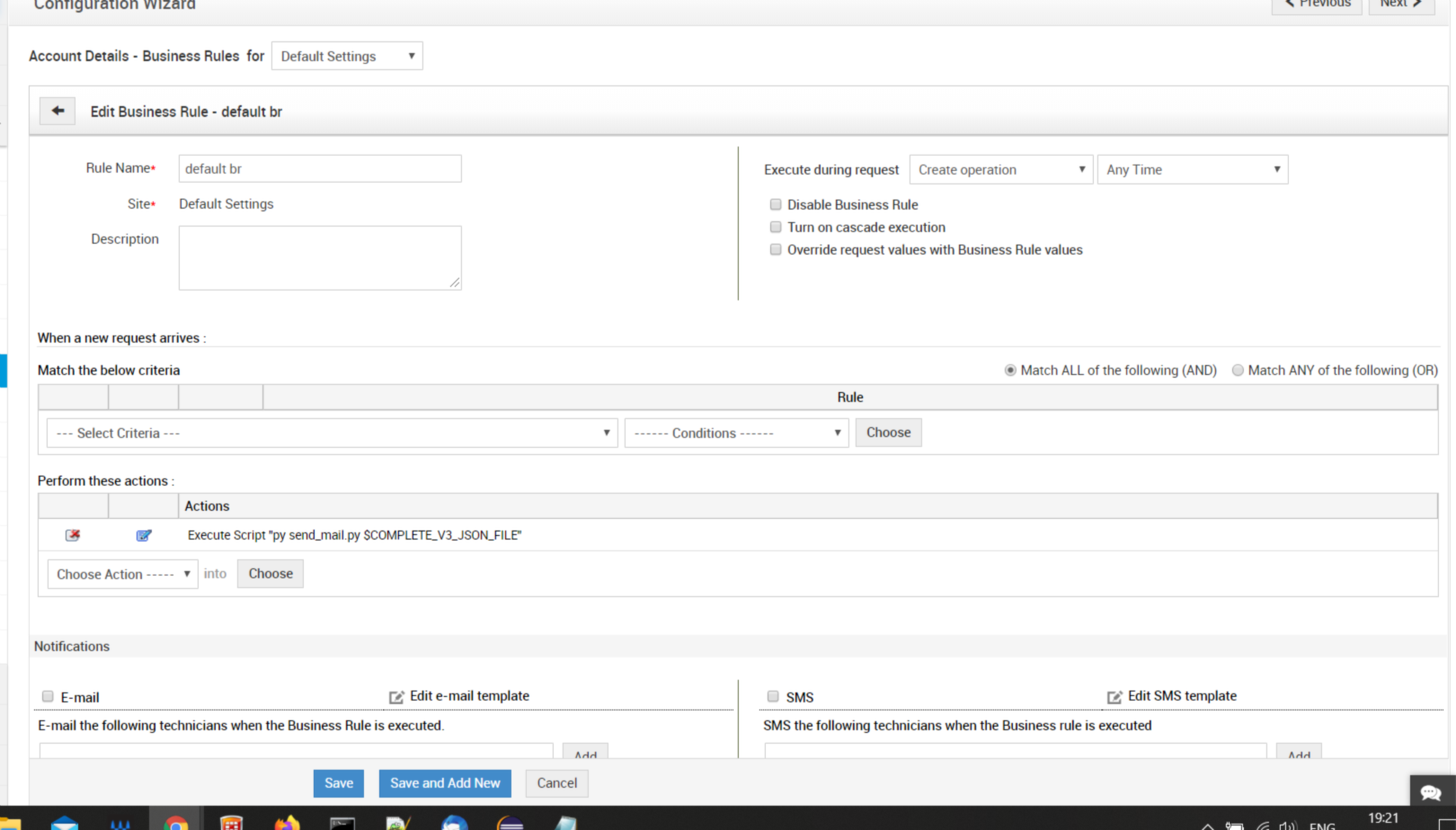Edit the Execute Script action
The width and height of the screenshot is (1456, 830).
coord(144,535)
